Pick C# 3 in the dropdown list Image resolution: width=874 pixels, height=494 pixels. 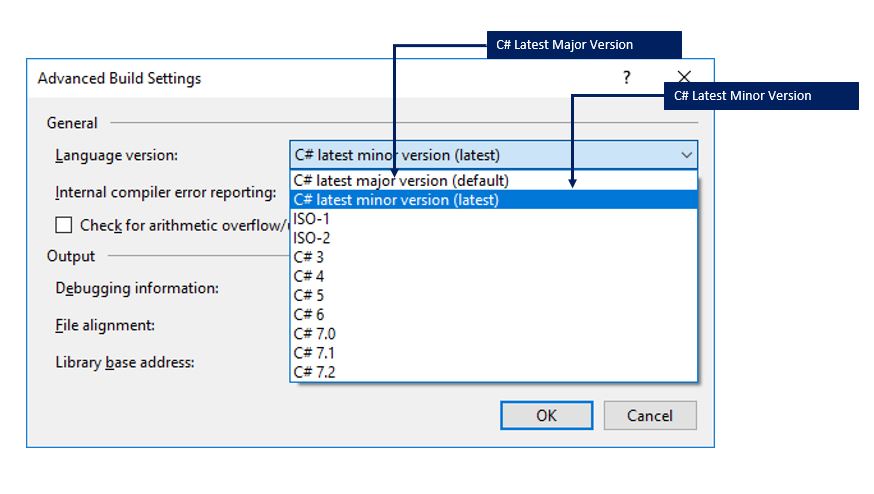pos(309,257)
